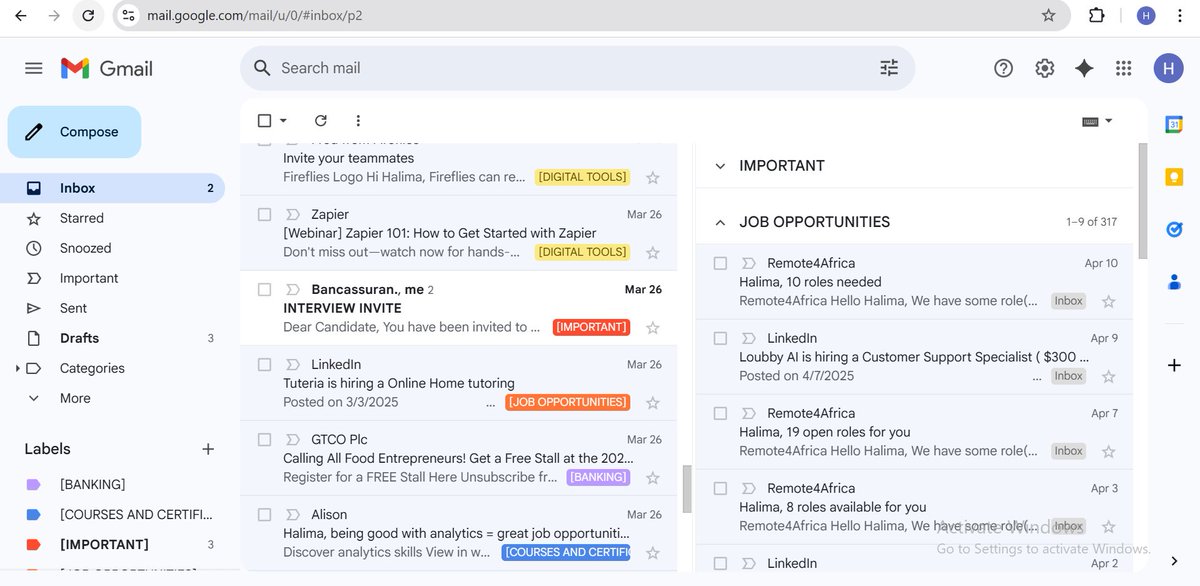This screenshot has width=1200, height=586.
Task: Refresh the inbox
Action: [320, 121]
